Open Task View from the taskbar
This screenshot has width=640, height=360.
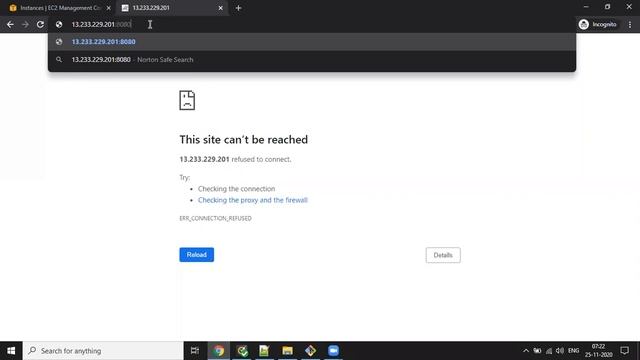tap(195, 351)
